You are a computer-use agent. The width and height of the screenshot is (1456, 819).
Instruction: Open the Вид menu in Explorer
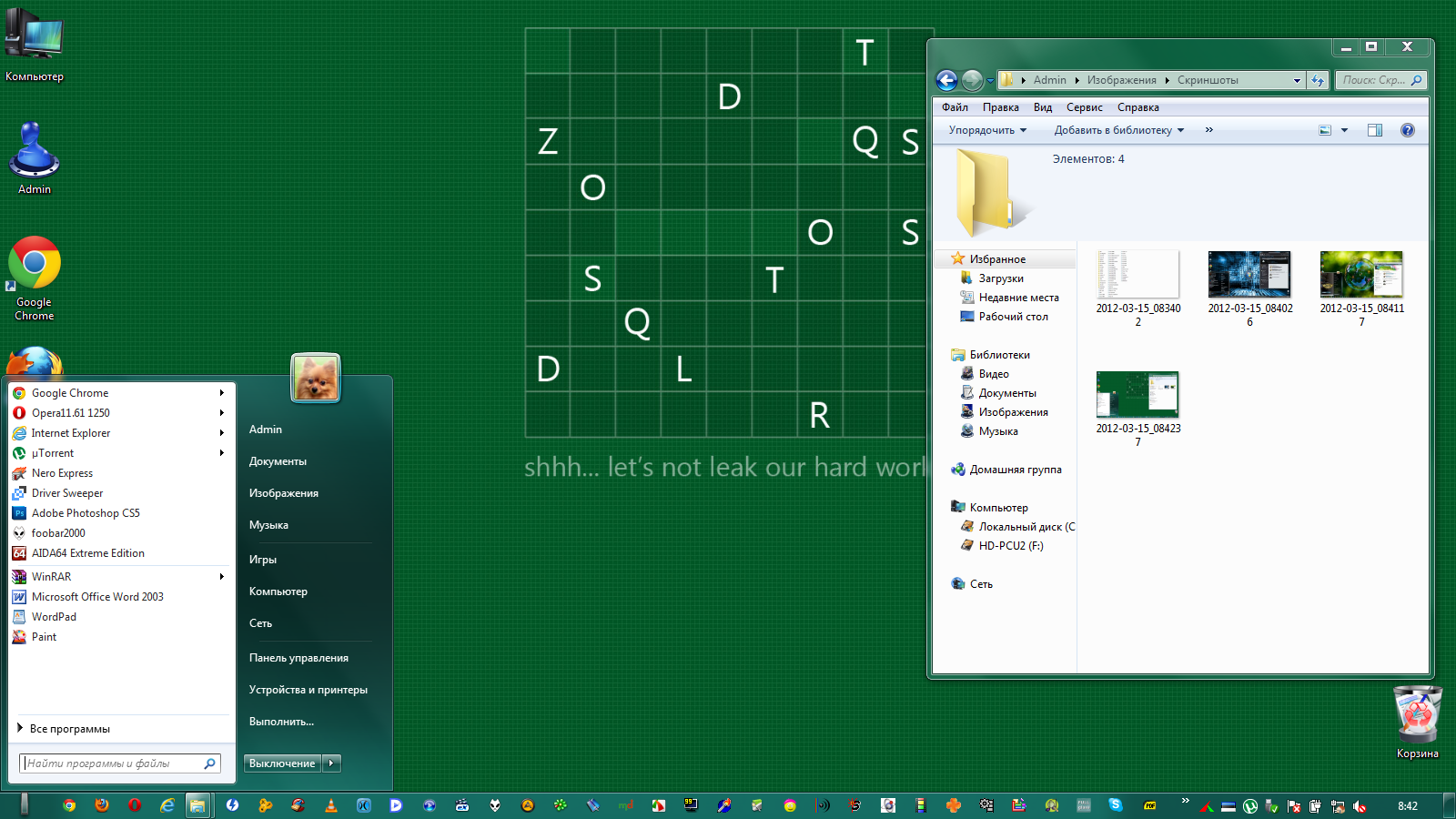[1042, 107]
